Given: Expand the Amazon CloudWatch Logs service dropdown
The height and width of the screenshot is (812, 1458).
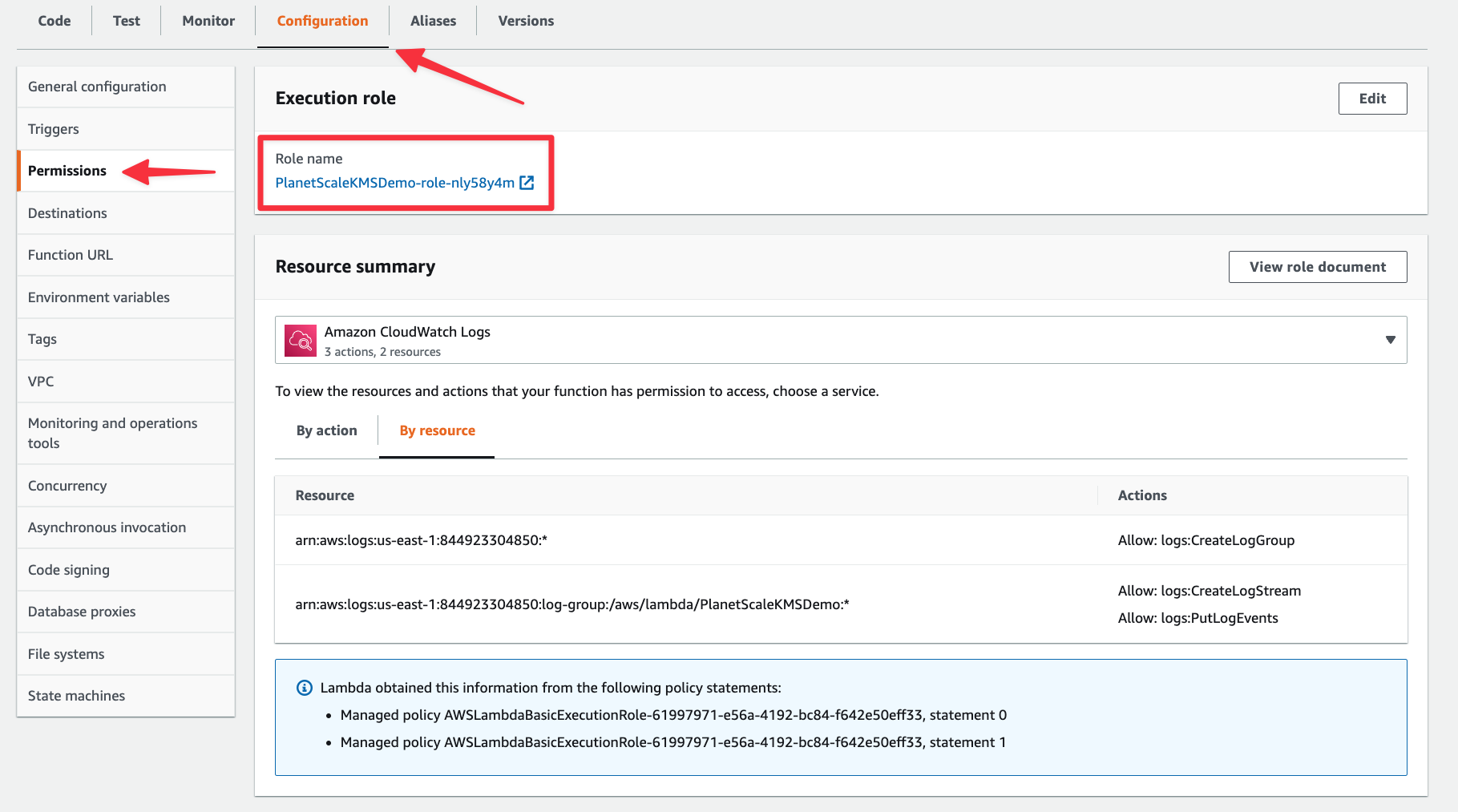Looking at the screenshot, I should [x=841, y=340].
